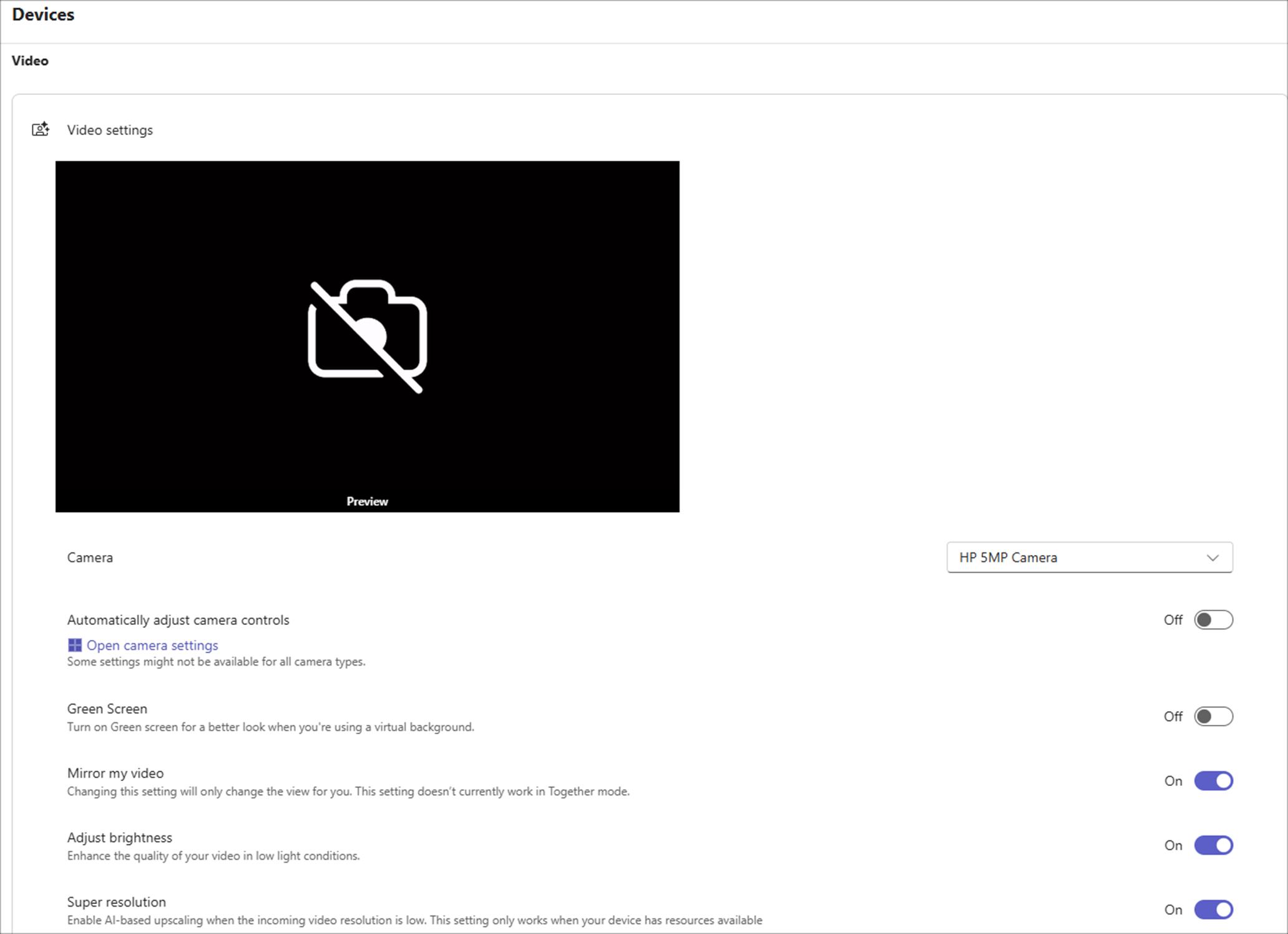Turn off Adjust brightness toggle
The image size is (1288, 934).
coord(1213,845)
